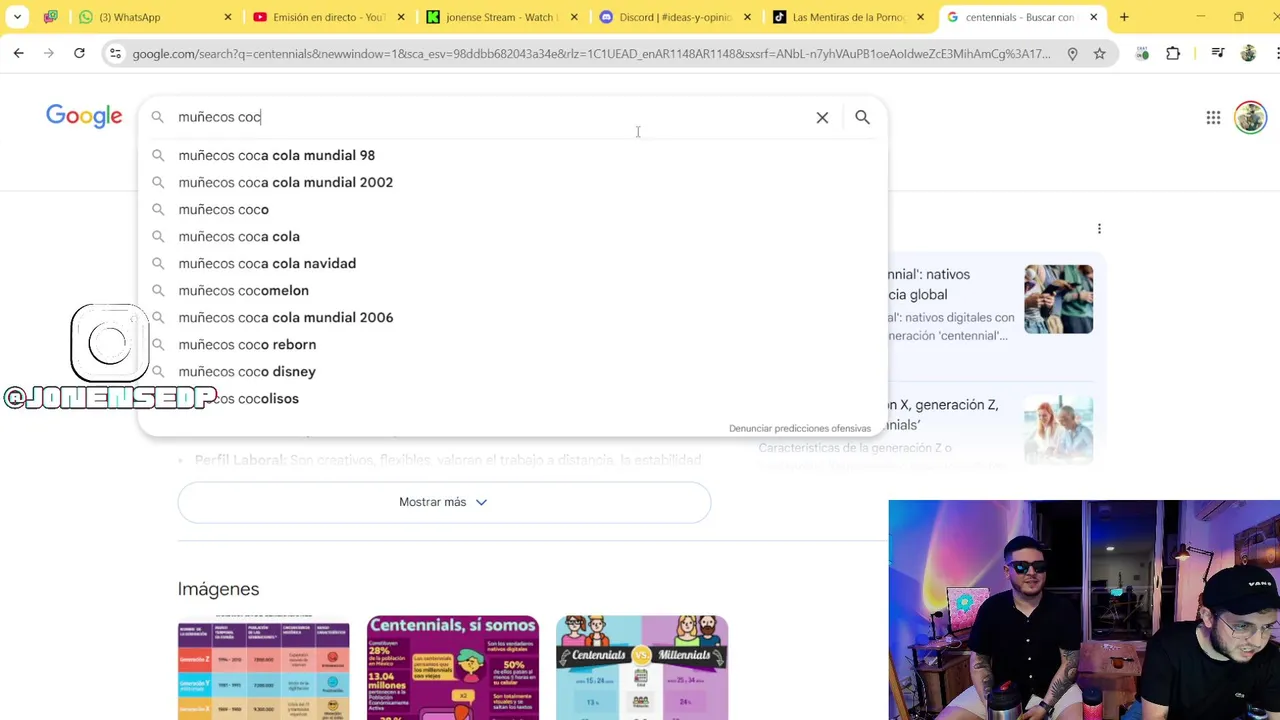Open the Extensions puzzle icon
1280x720 pixels.
point(1173,54)
